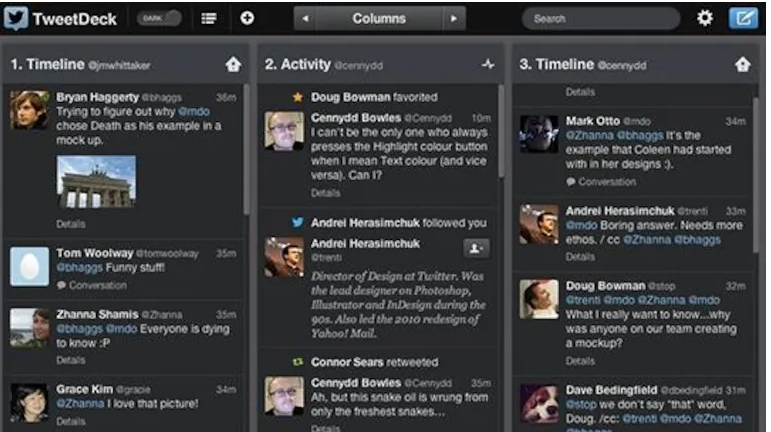Screen dimensions: 771x432
Task: Open Cennydd Bowles avatar on snake oil tweet
Action: pos(284,396)
